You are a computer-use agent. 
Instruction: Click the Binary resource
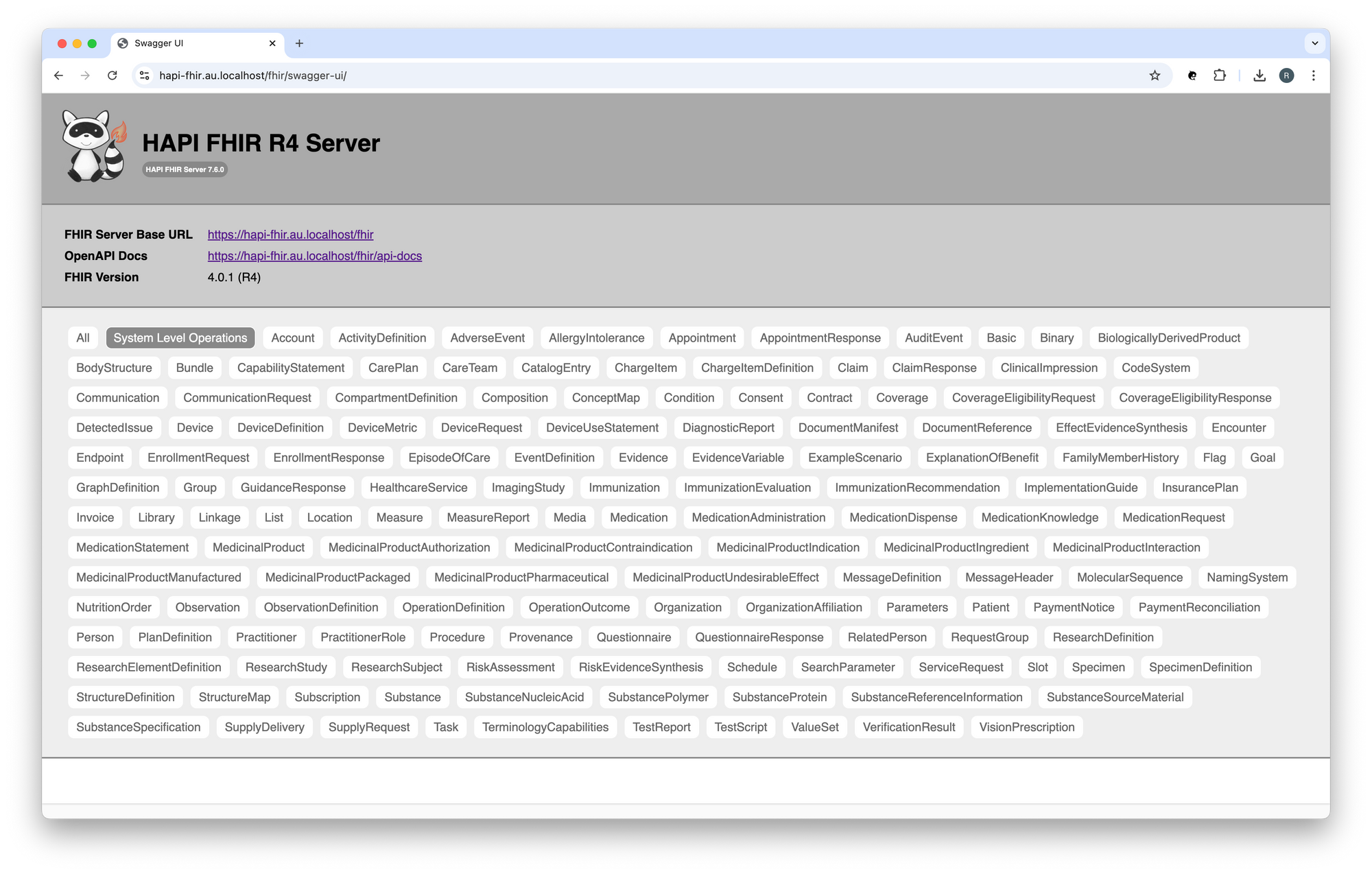tap(1056, 338)
